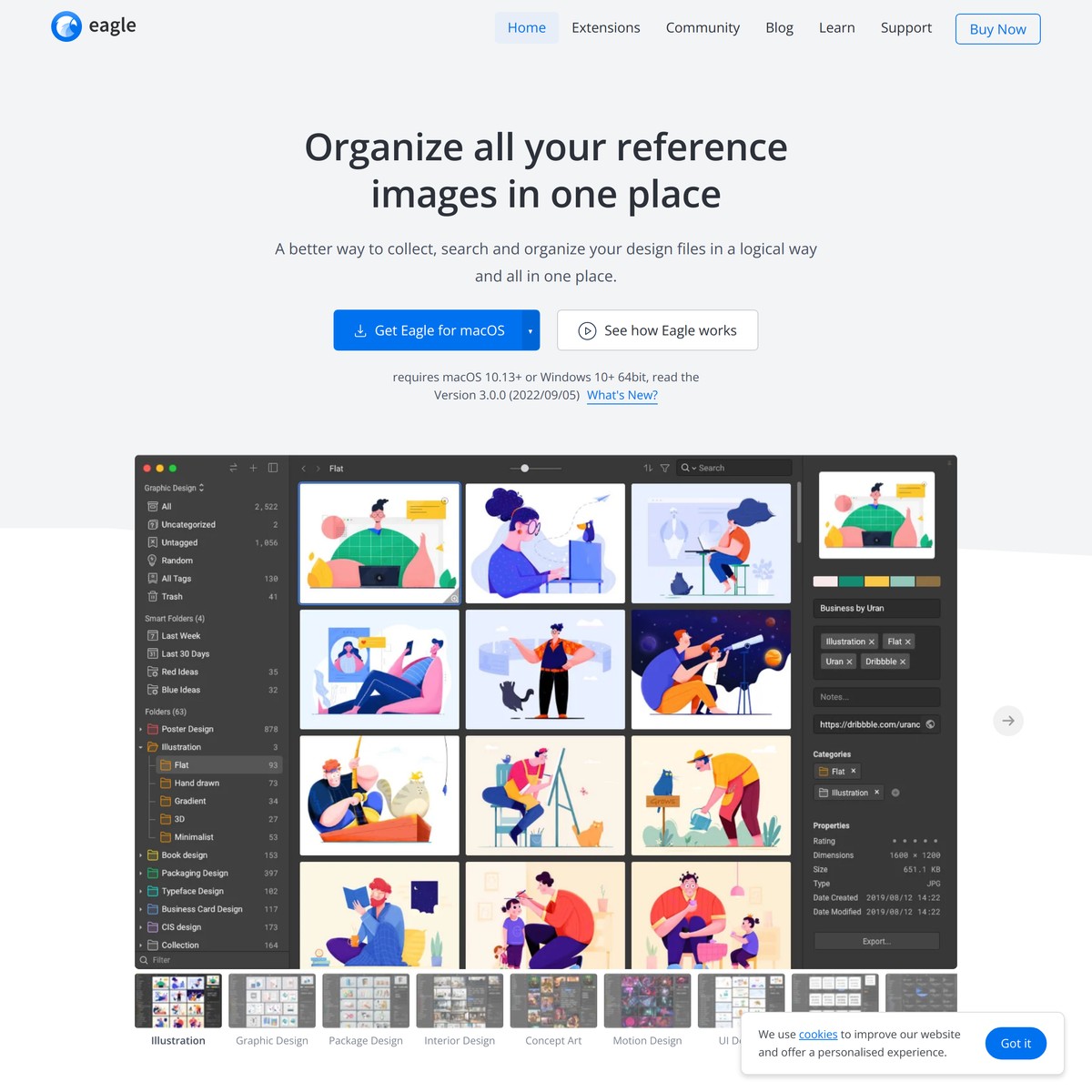Toggle the sidebar panel layout icon

point(273,467)
